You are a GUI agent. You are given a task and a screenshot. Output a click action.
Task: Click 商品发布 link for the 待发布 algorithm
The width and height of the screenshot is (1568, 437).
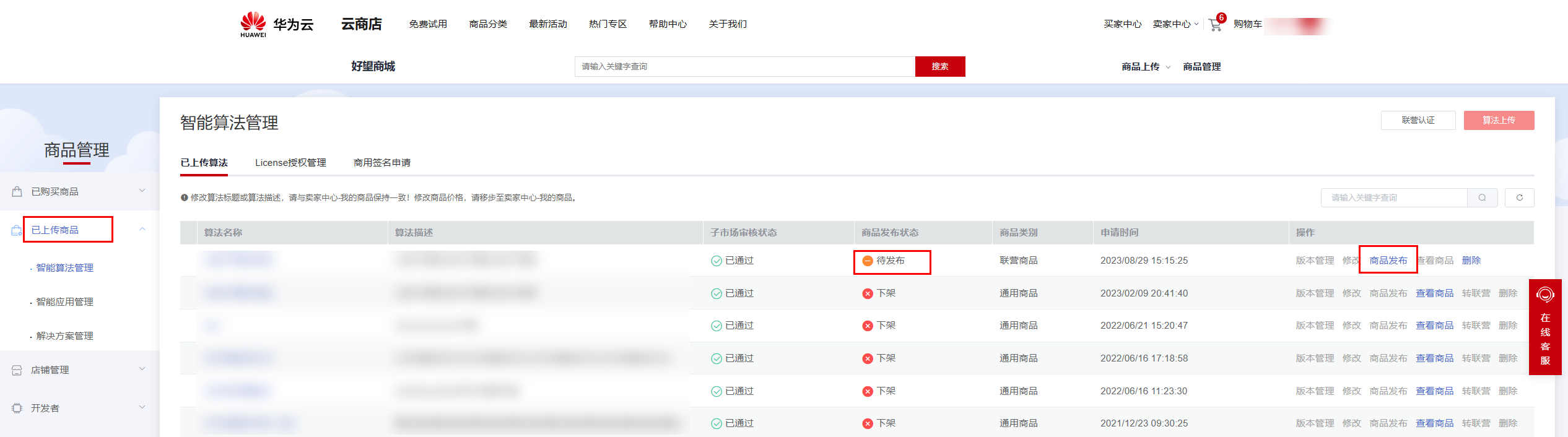pyautogui.click(x=1388, y=261)
